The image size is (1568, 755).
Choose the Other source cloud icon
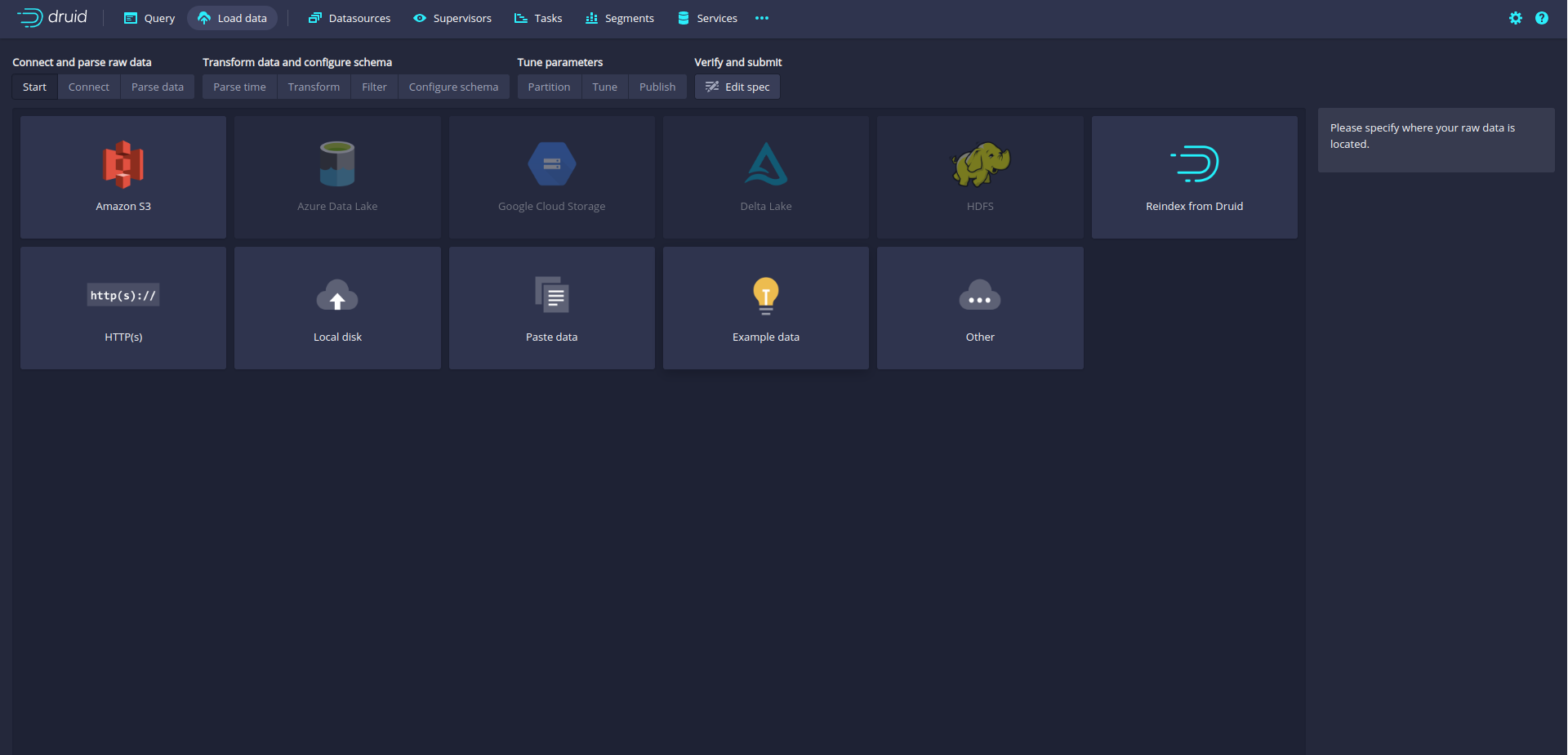pyautogui.click(x=979, y=296)
